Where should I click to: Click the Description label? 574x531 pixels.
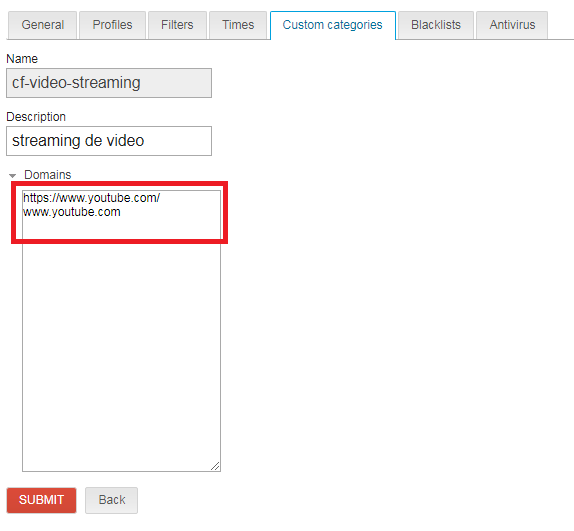click(x=36, y=117)
